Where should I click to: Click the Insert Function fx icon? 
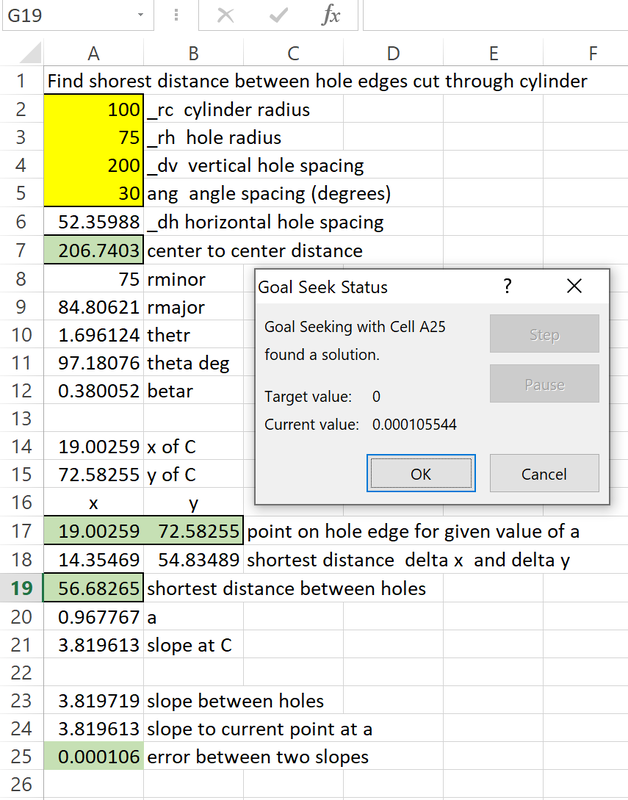click(331, 16)
